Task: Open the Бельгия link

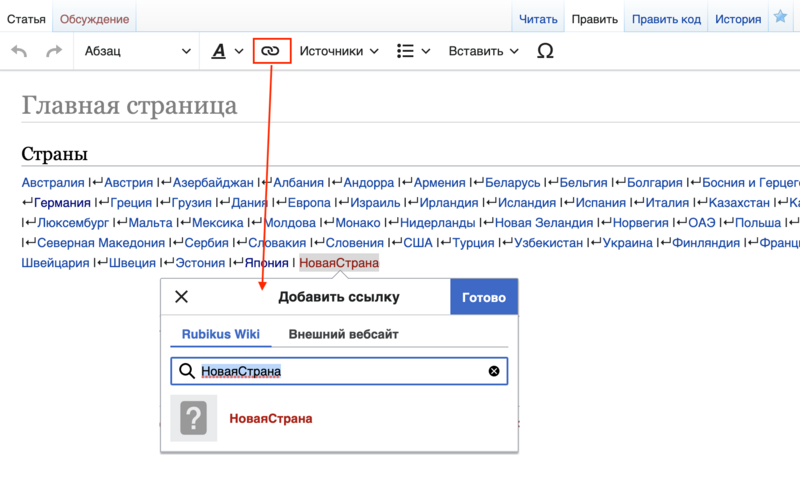Action: coord(583,182)
